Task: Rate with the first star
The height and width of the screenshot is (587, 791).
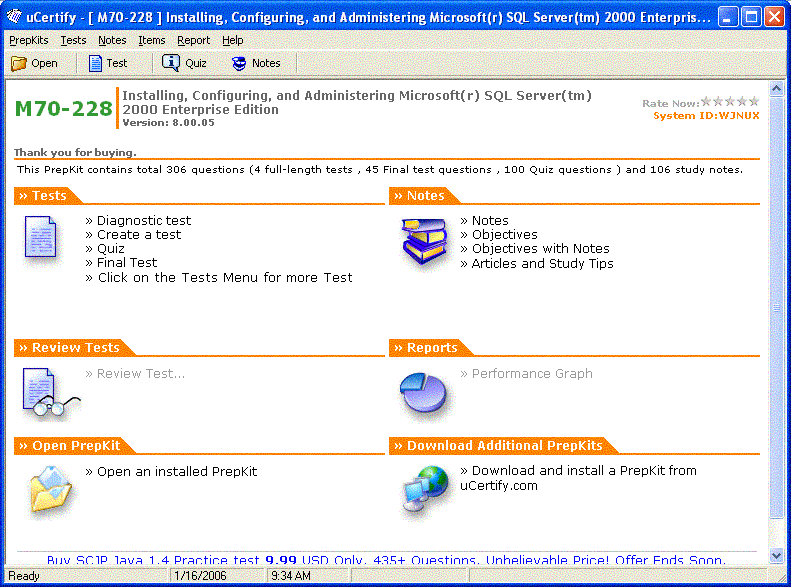Action: [706, 101]
